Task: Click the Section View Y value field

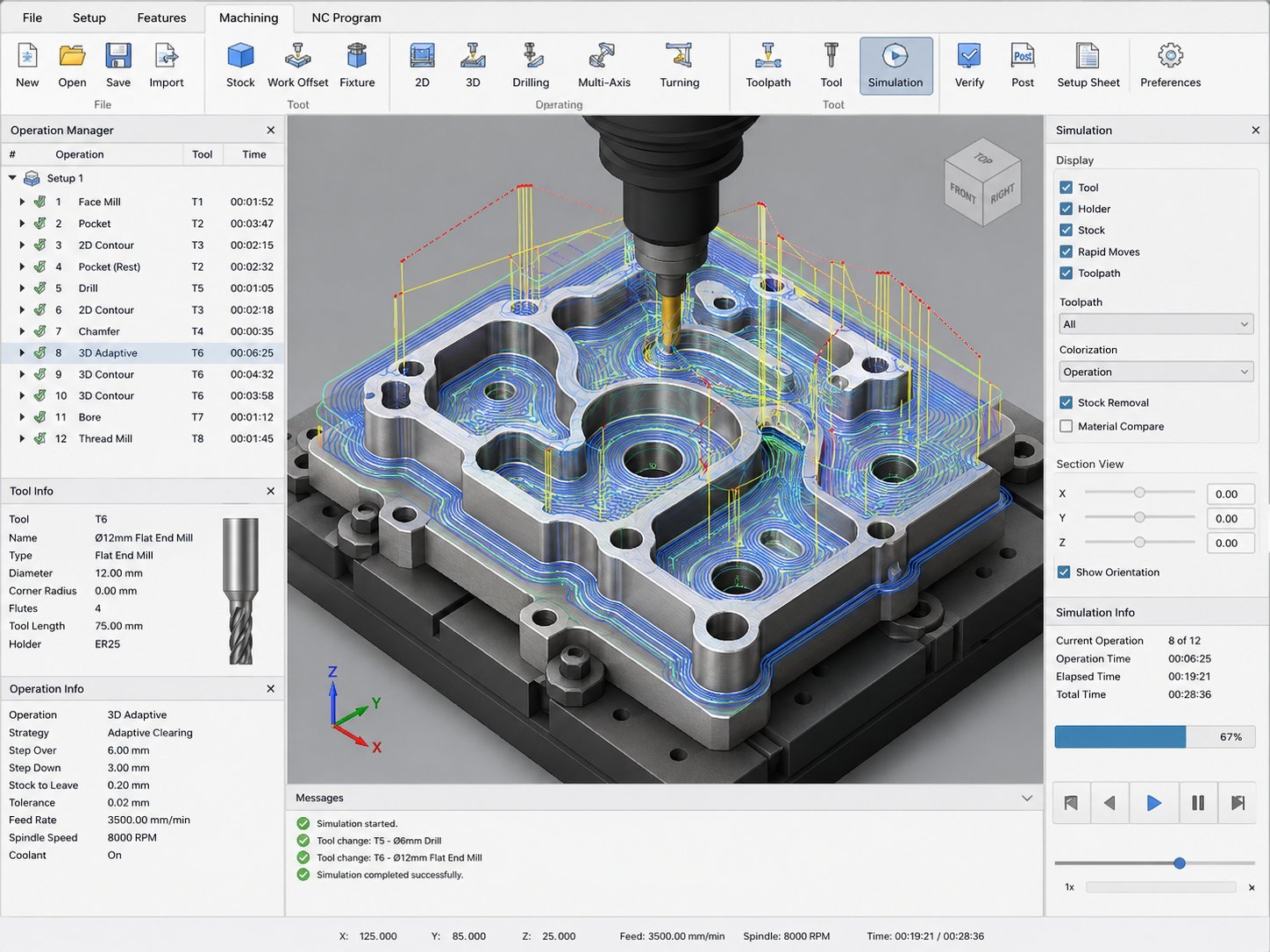Action: pyautogui.click(x=1231, y=519)
